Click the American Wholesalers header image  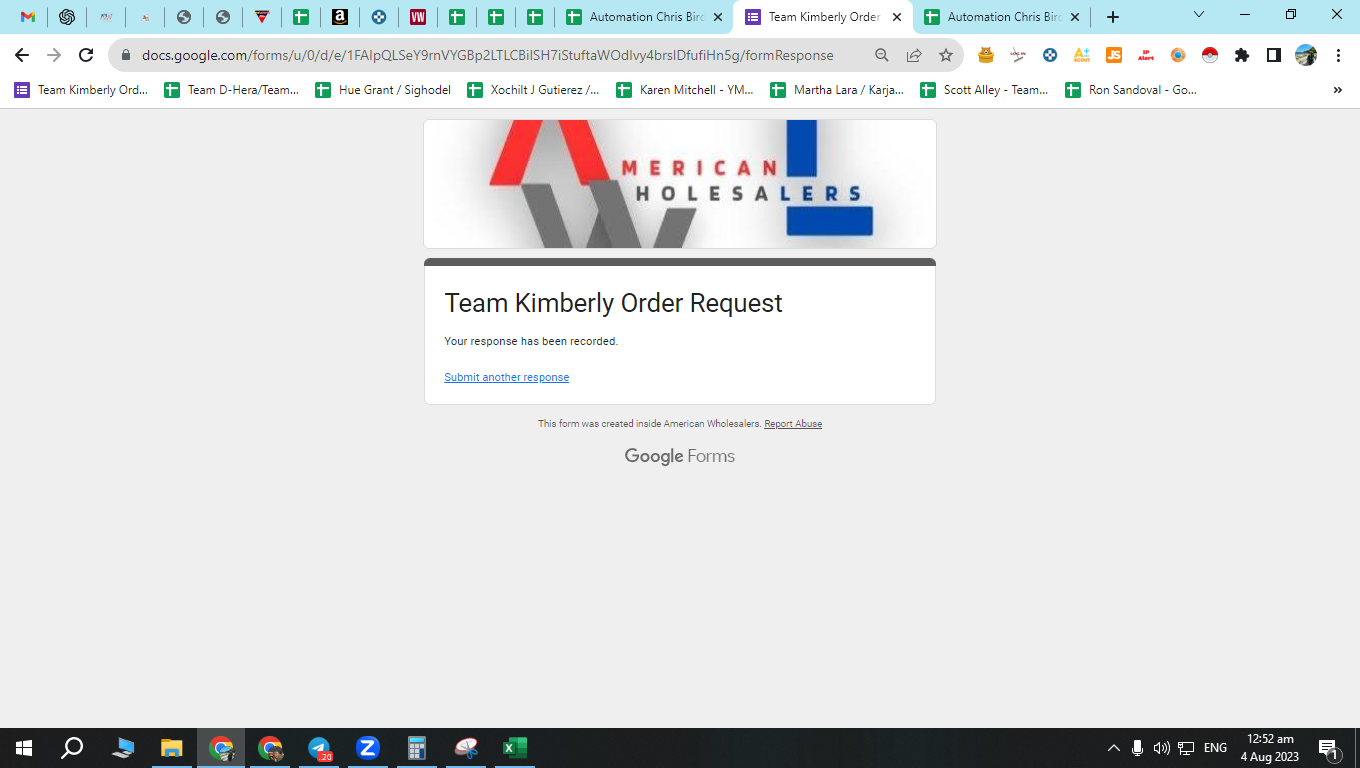pos(680,184)
